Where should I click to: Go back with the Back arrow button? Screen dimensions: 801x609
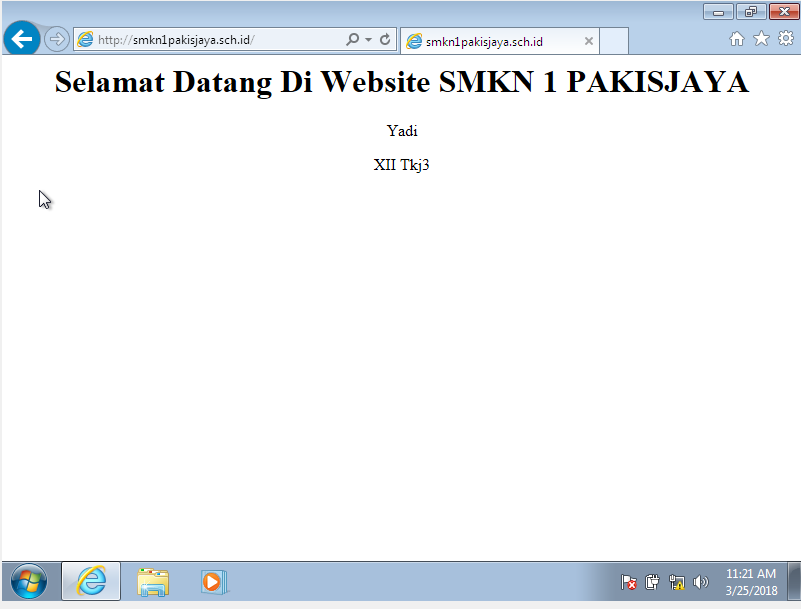coord(21,39)
